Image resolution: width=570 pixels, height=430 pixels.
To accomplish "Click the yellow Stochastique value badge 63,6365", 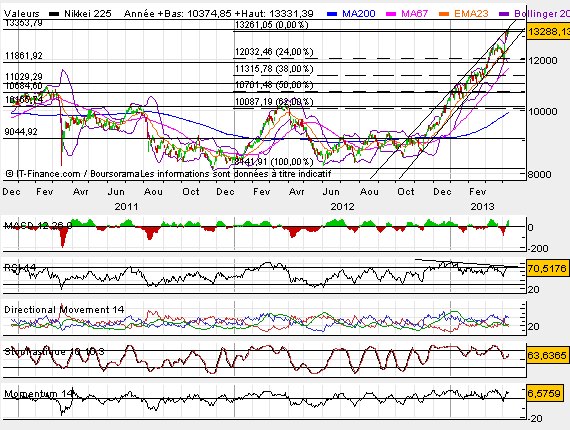I will tap(547, 355).
